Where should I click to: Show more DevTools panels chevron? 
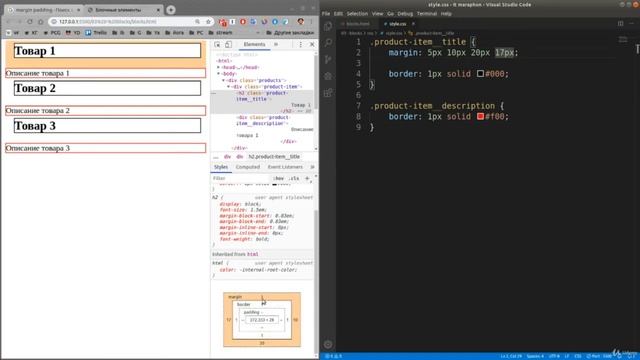276,44
